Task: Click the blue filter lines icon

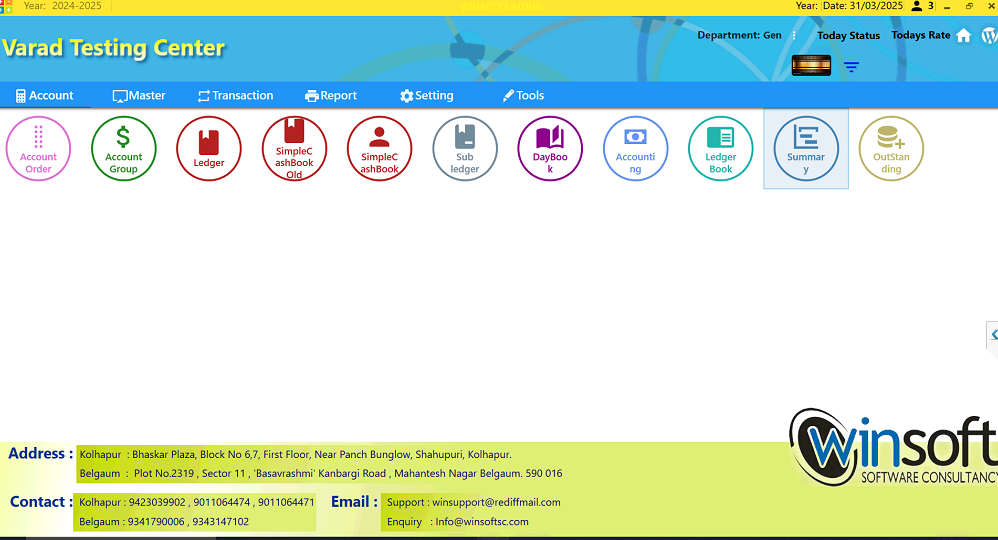Action: pyautogui.click(x=851, y=66)
